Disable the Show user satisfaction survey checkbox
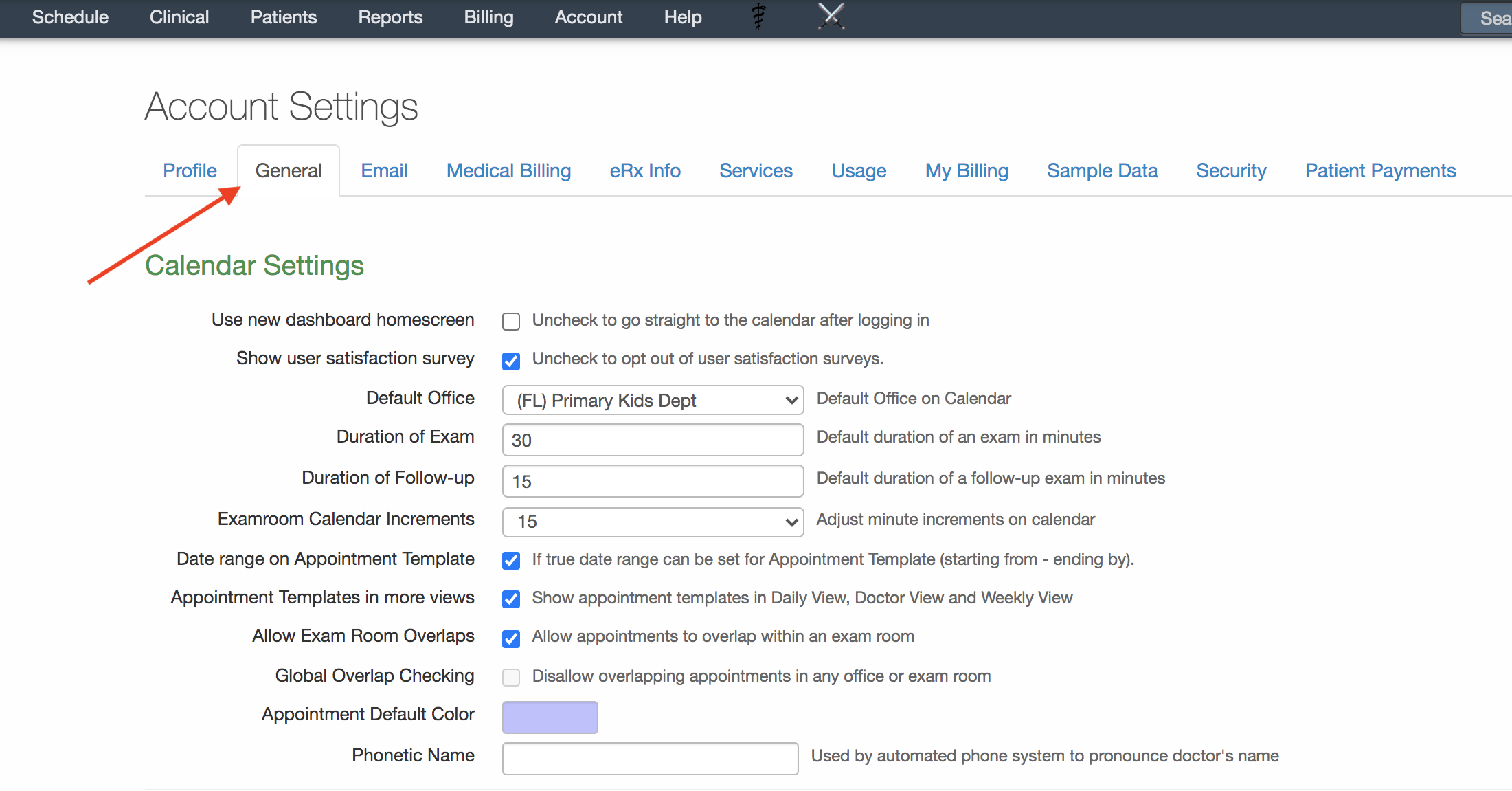Image resolution: width=1512 pixels, height=791 pixels. [x=511, y=361]
